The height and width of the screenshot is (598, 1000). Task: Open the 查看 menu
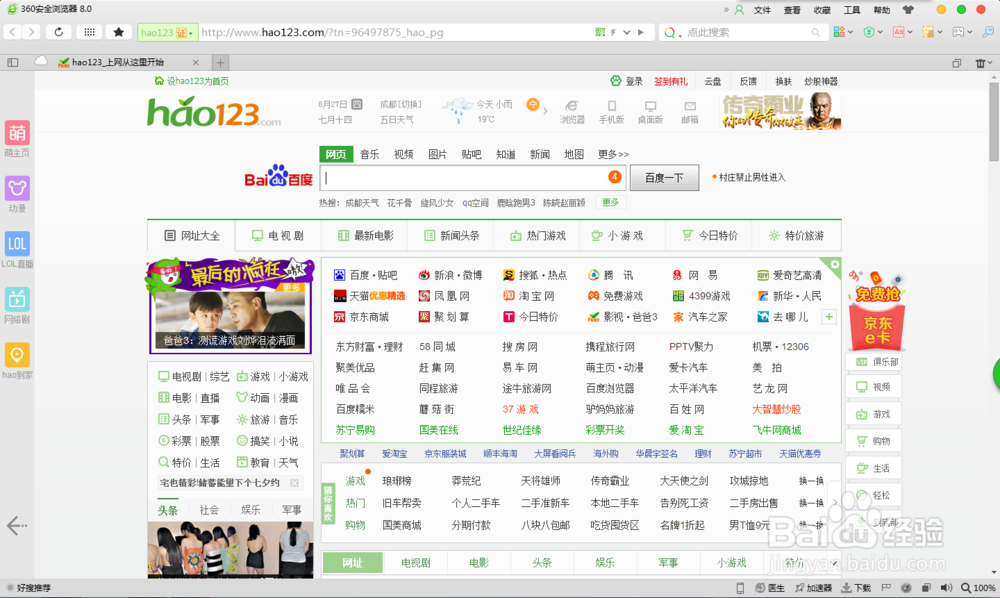point(792,10)
